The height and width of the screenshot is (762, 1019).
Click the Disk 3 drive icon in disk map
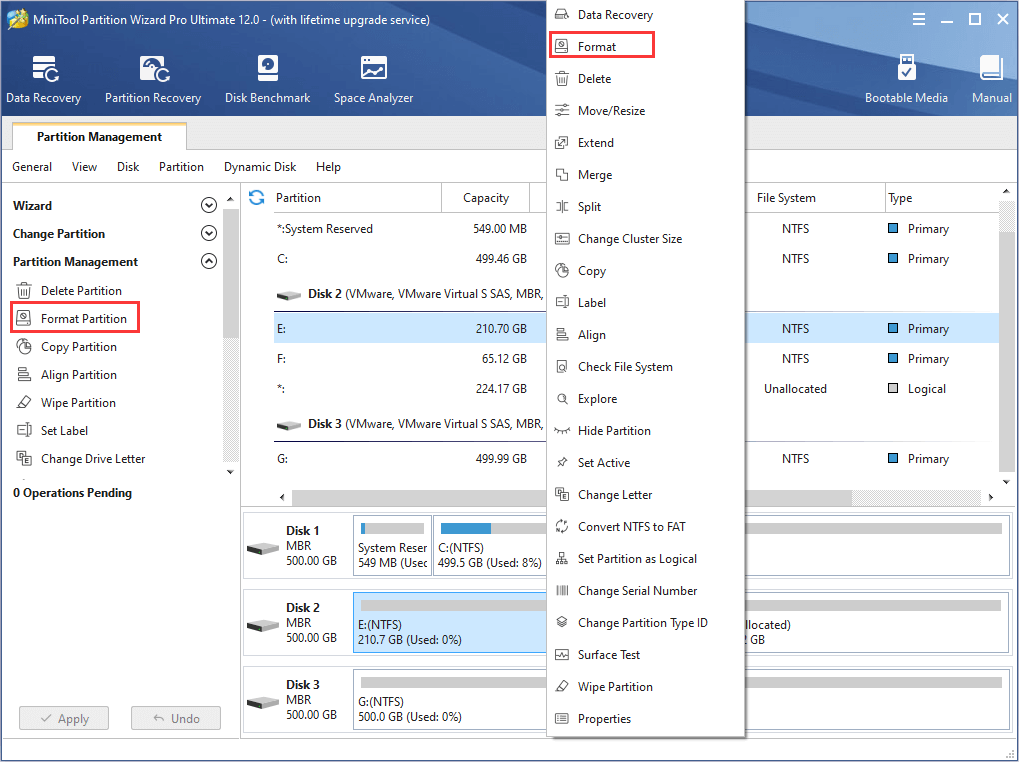[x=263, y=703]
